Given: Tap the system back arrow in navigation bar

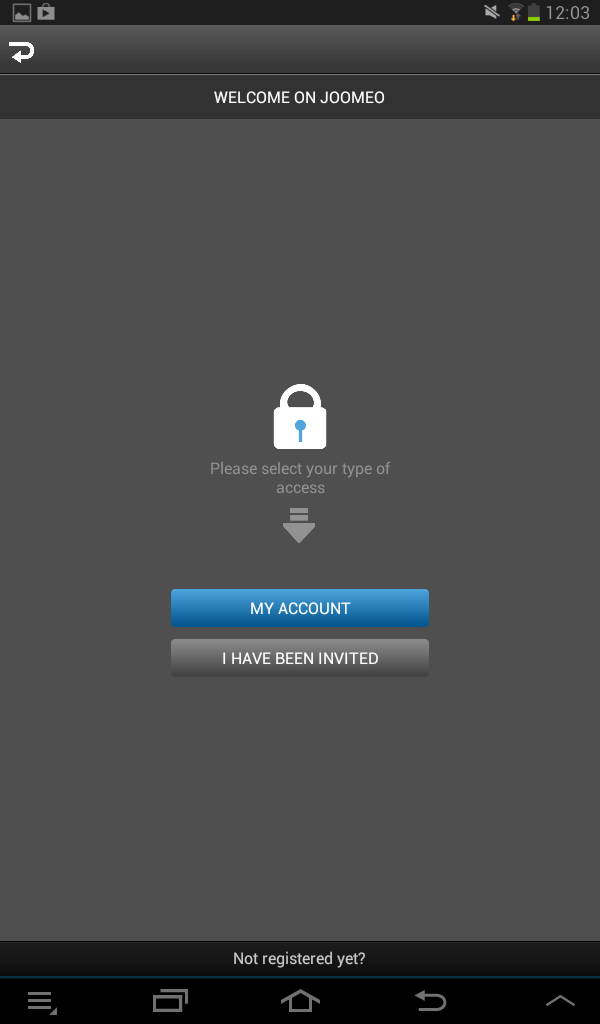Looking at the screenshot, I should tap(431, 1000).
